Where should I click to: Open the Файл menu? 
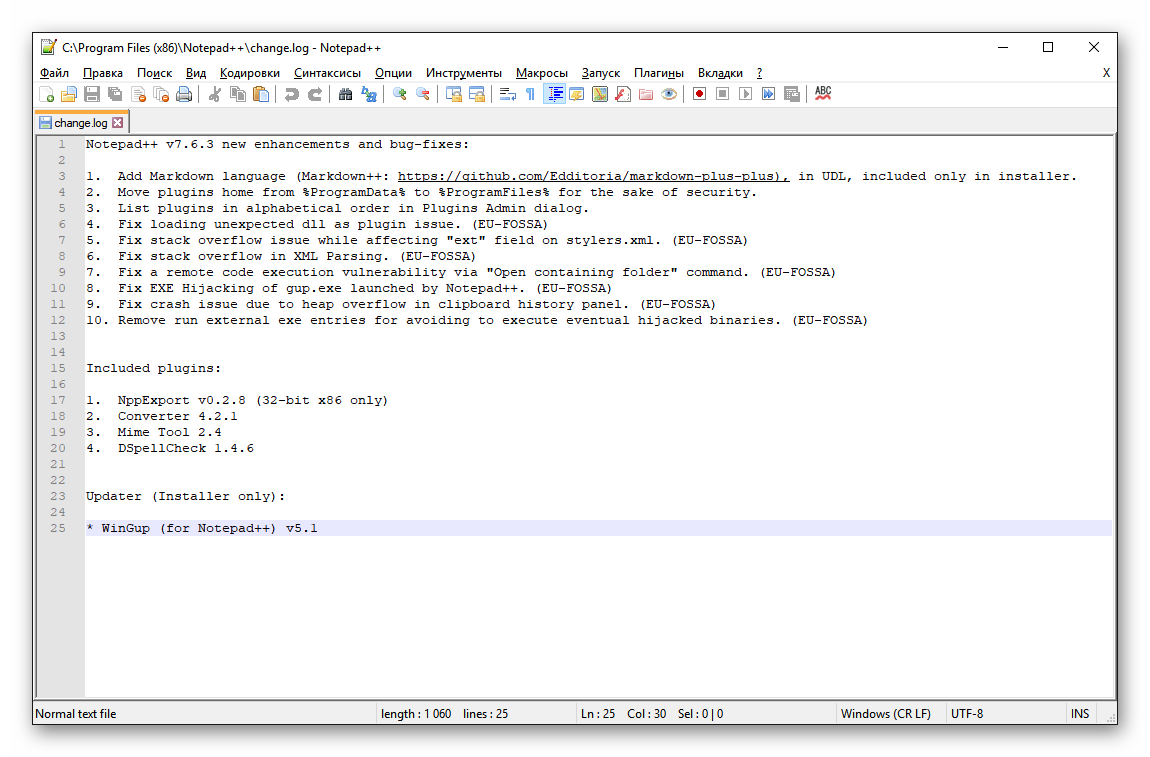(54, 73)
